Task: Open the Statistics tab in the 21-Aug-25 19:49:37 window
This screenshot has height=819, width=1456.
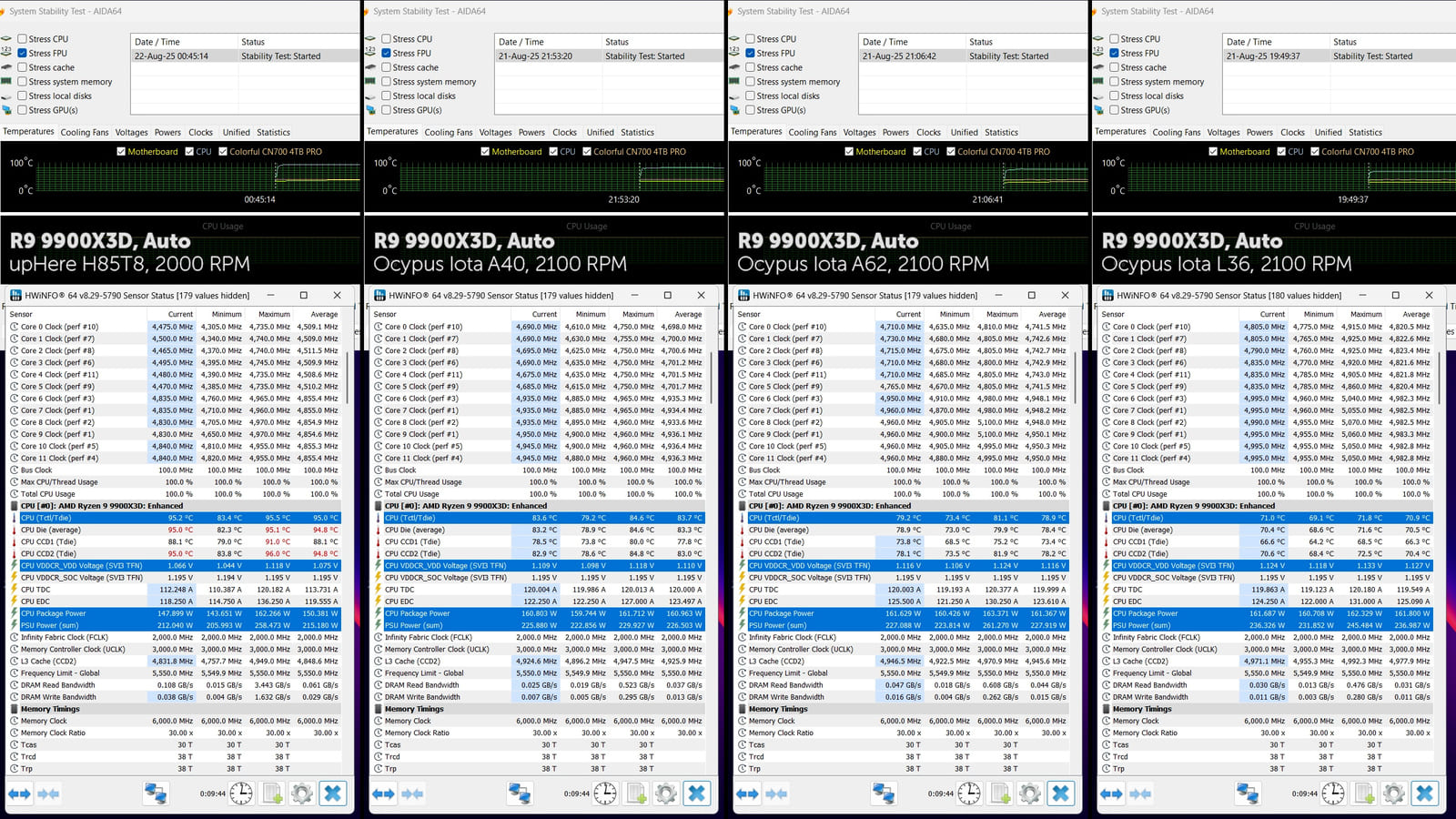Action: click(1366, 132)
